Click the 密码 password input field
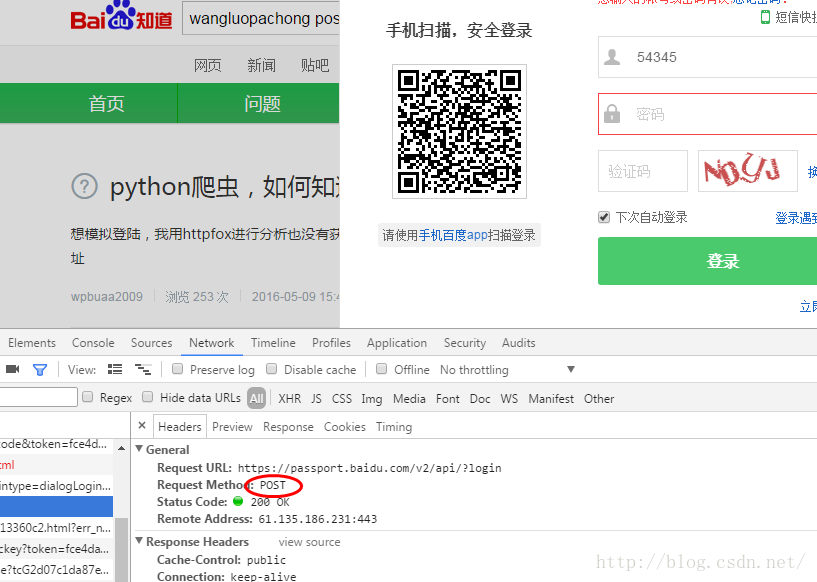 click(x=708, y=114)
